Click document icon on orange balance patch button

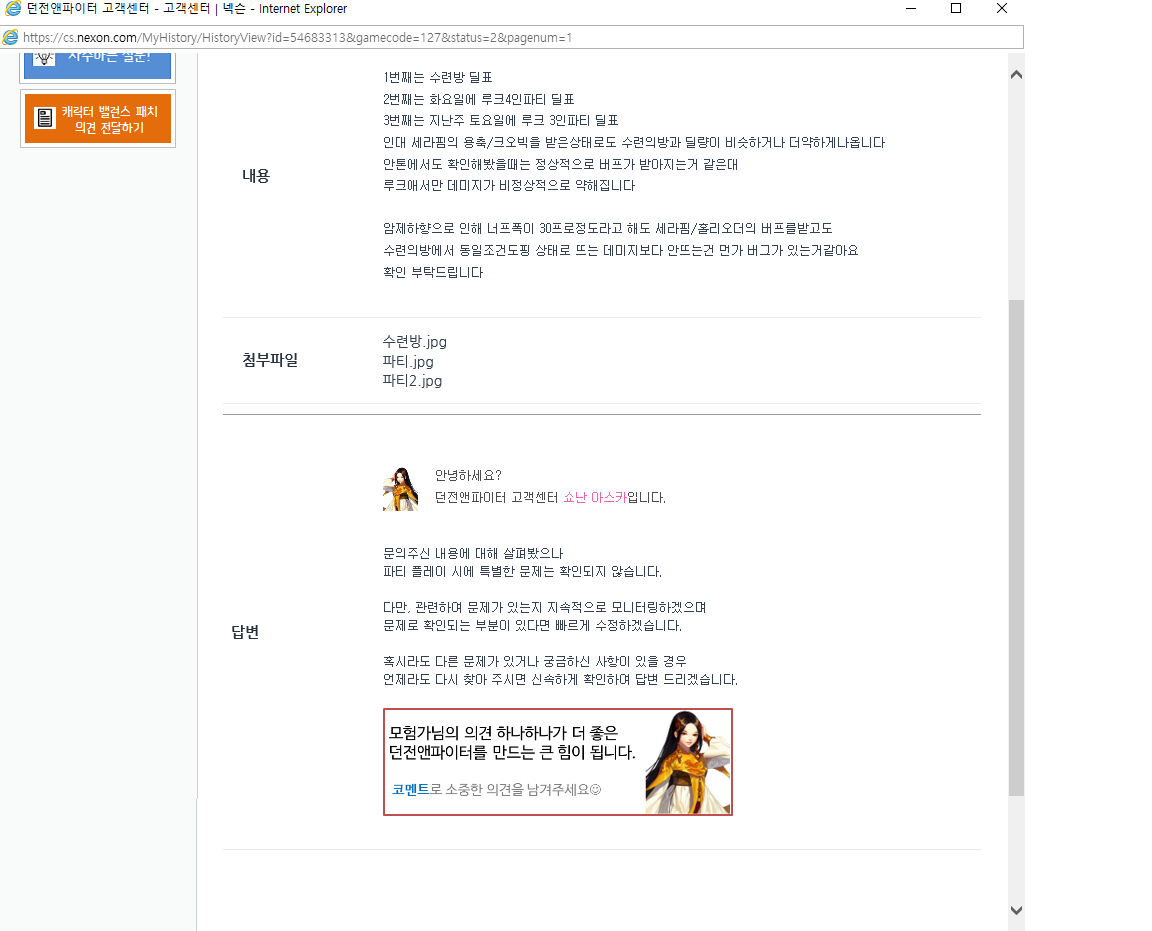[x=45, y=118]
